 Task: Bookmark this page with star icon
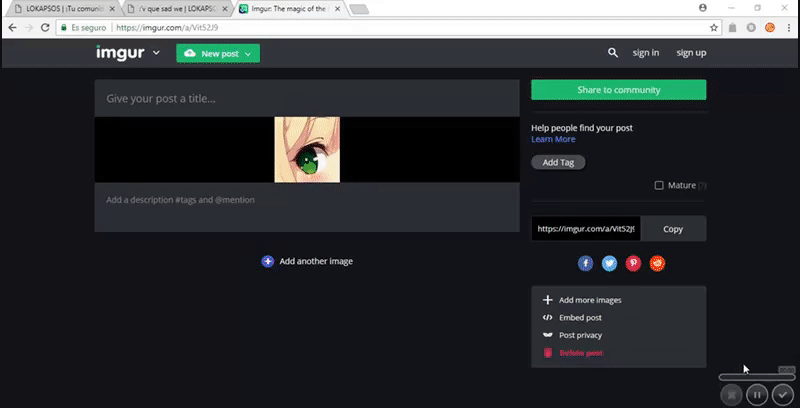(714, 28)
